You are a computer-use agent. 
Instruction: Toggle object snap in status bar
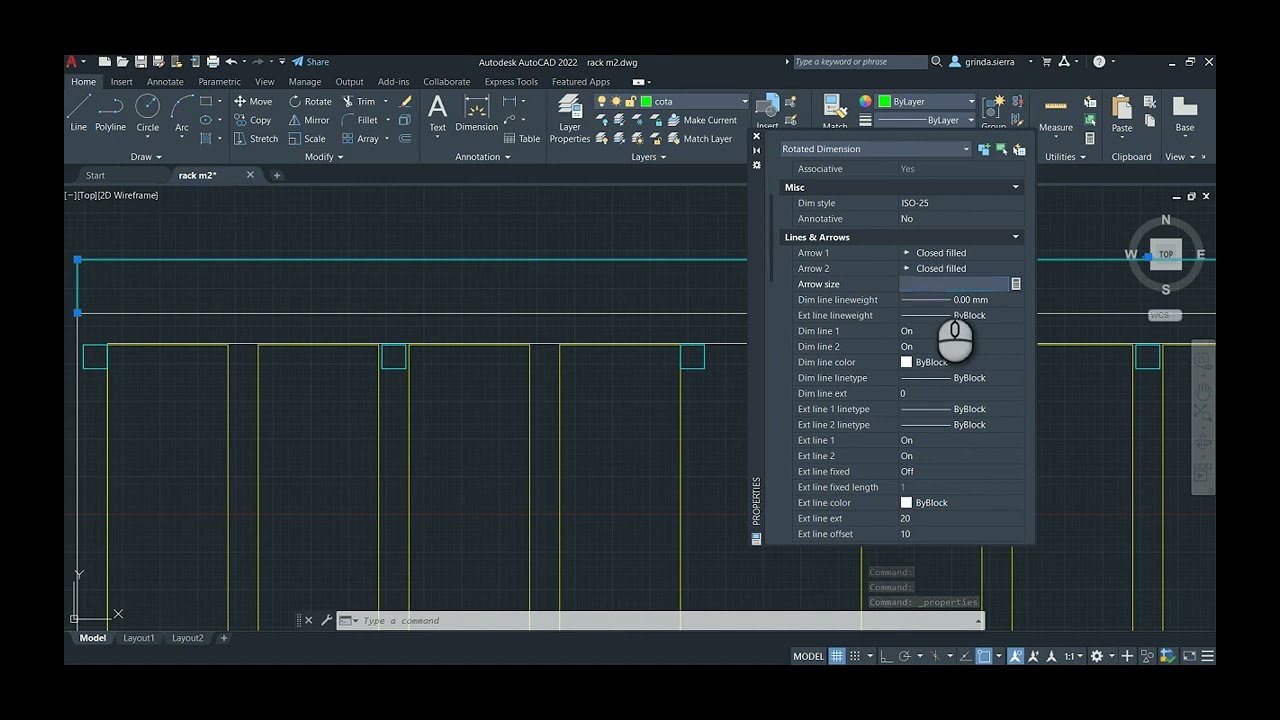pyautogui.click(x=984, y=656)
